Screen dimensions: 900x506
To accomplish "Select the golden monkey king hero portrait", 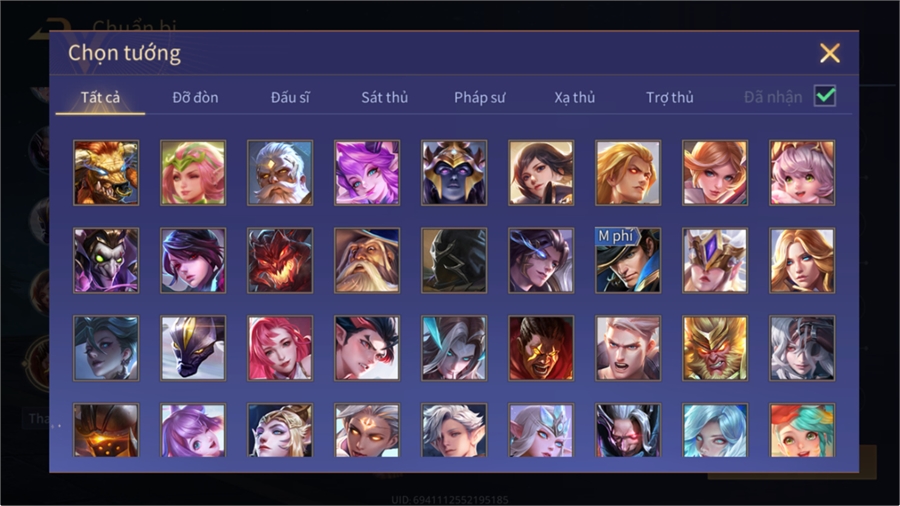I will click(715, 348).
